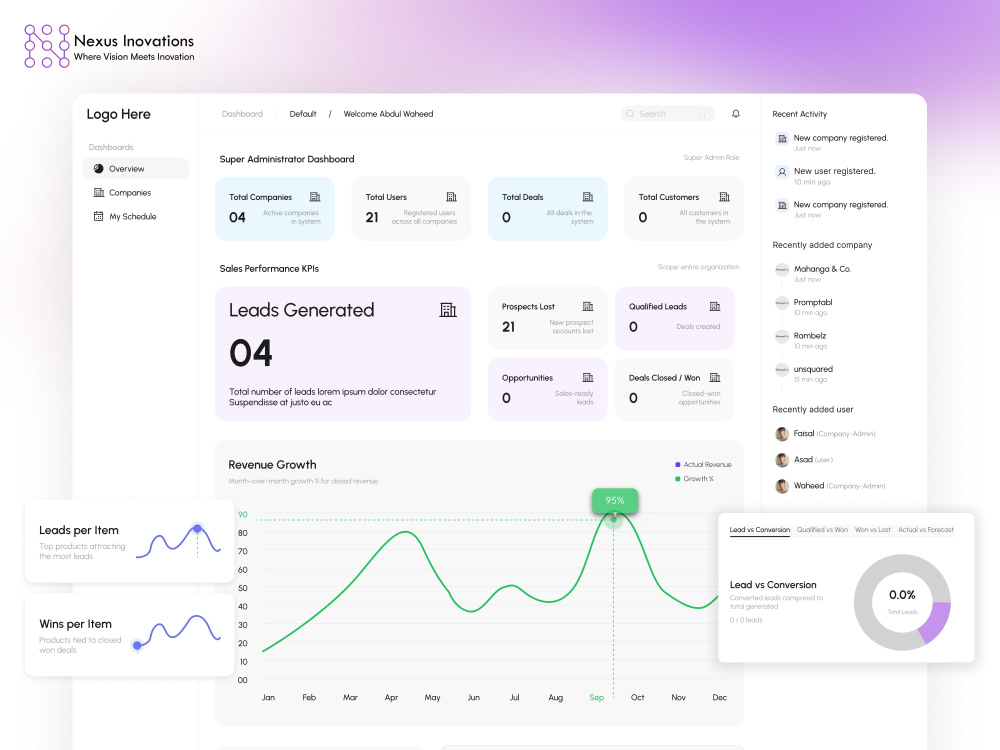Select the Lead vs Conversion tab
This screenshot has width=1000, height=750.
click(x=759, y=530)
